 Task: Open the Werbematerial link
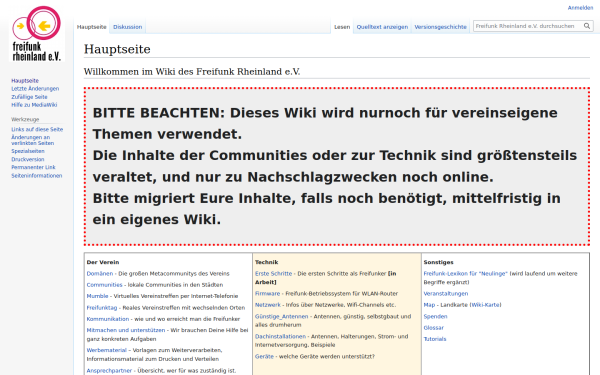(106, 350)
